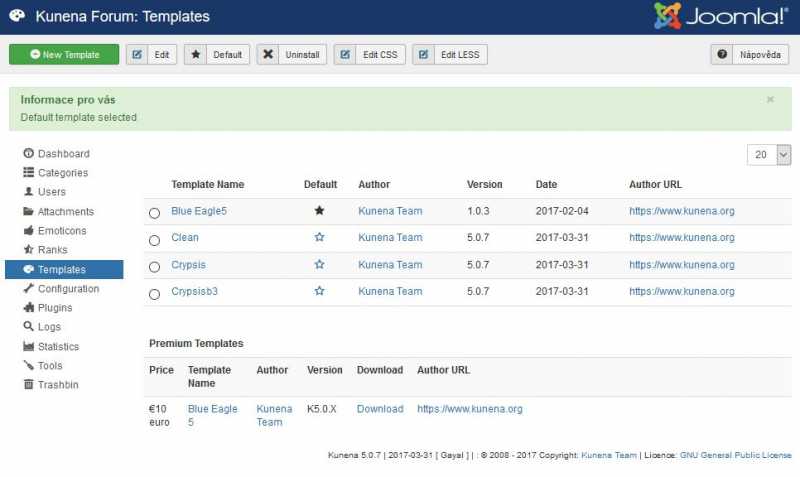The image size is (800, 477).
Task: Click the New Template button
Action: [64, 55]
